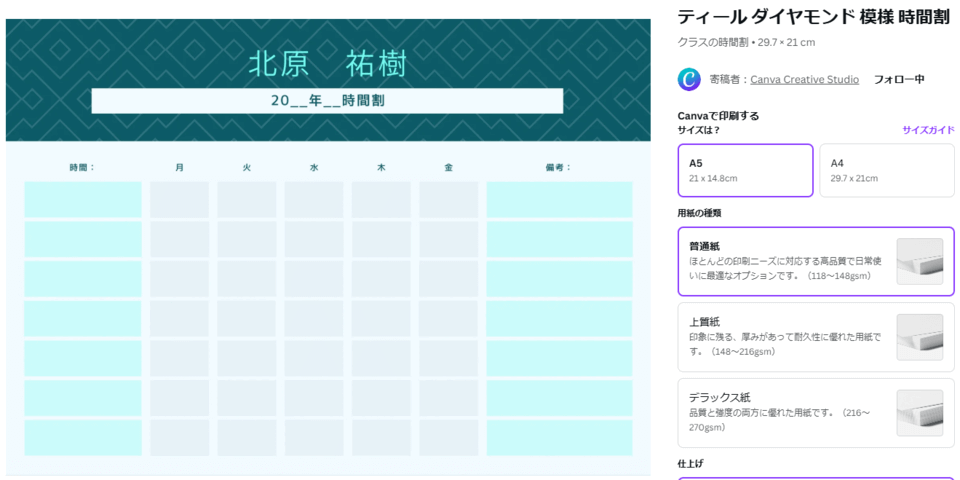
Task: Click the 木 column header
Action: (x=380, y=167)
